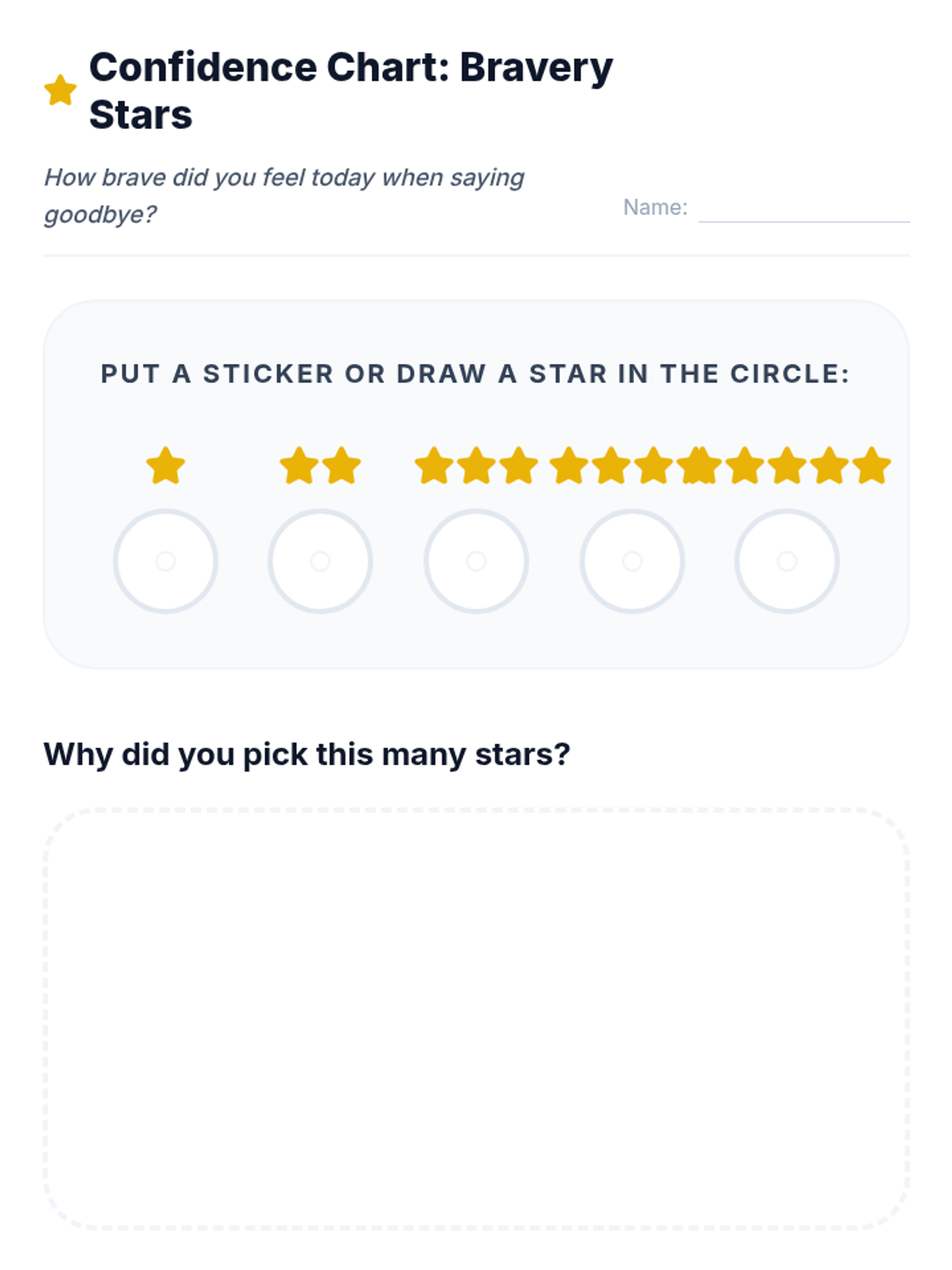Click the Confidence Chart: Bravery Stars title
This screenshot has width=952, height=1270.
point(351,90)
